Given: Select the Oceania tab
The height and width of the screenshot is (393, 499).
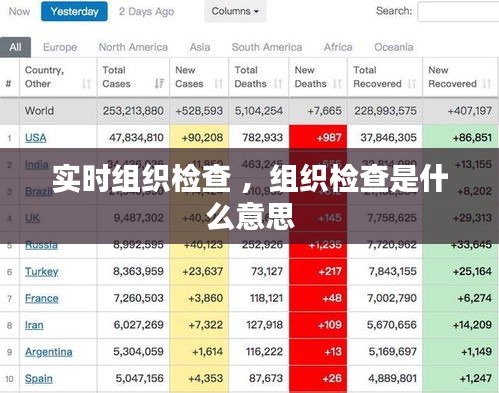Looking at the screenshot, I should tap(394, 47).
